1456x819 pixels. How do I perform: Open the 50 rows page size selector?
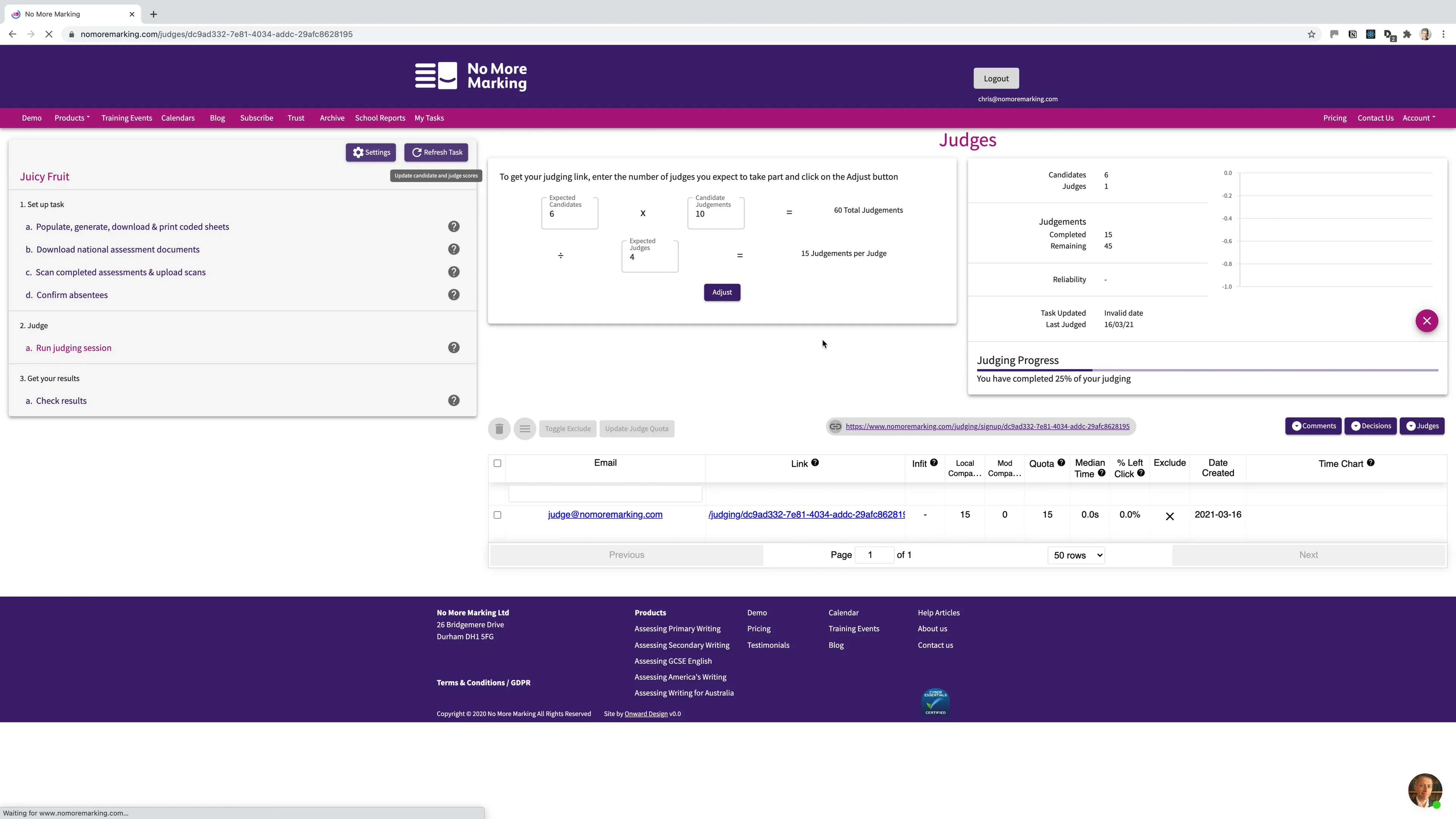click(x=1076, y=555)
